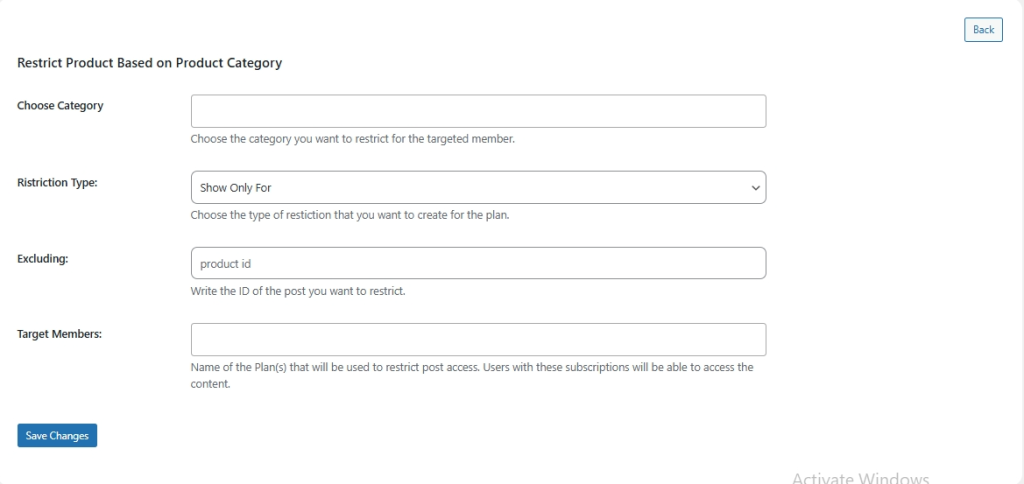Click the Excluding product id field

478,263
